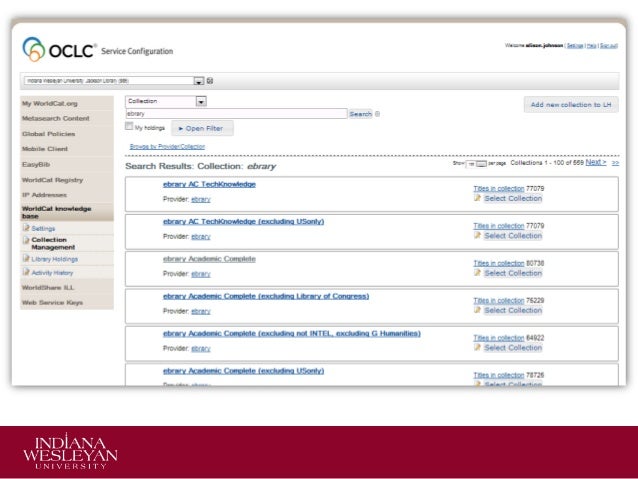Click the Search button
638x479 pixels.
[x=361, y=114]
